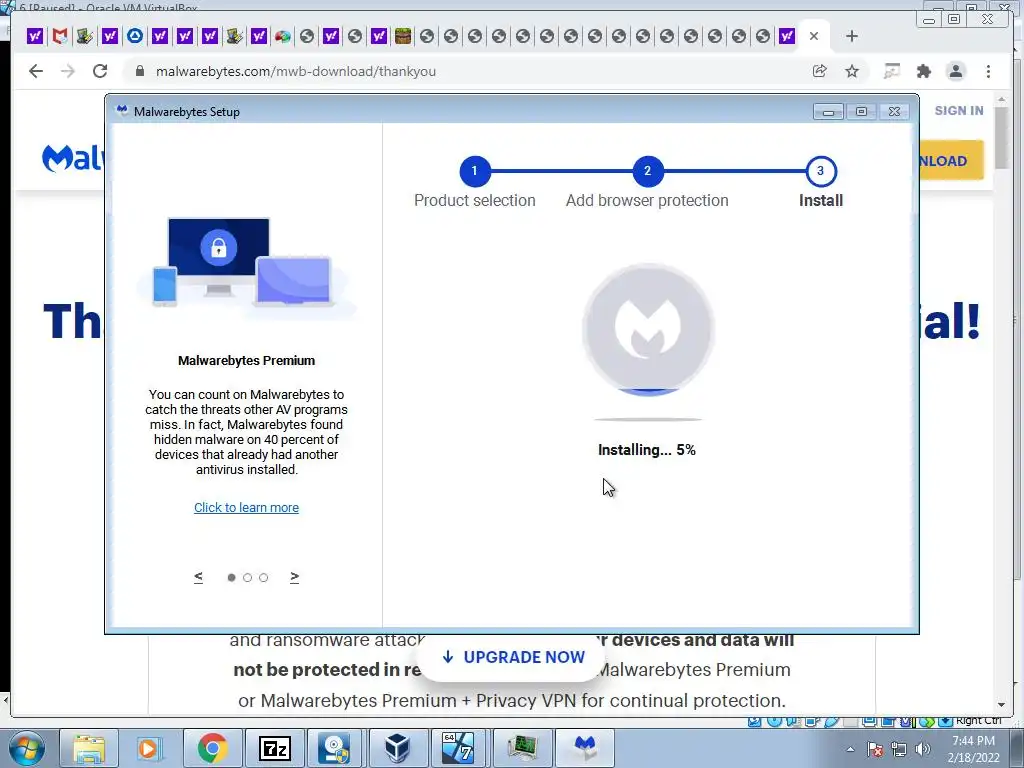The height and width of the screenshot is (768, 1024).
Task: Click SIGN IN on the Malwarebytes webpage
Action: click(x=959, y=110)
